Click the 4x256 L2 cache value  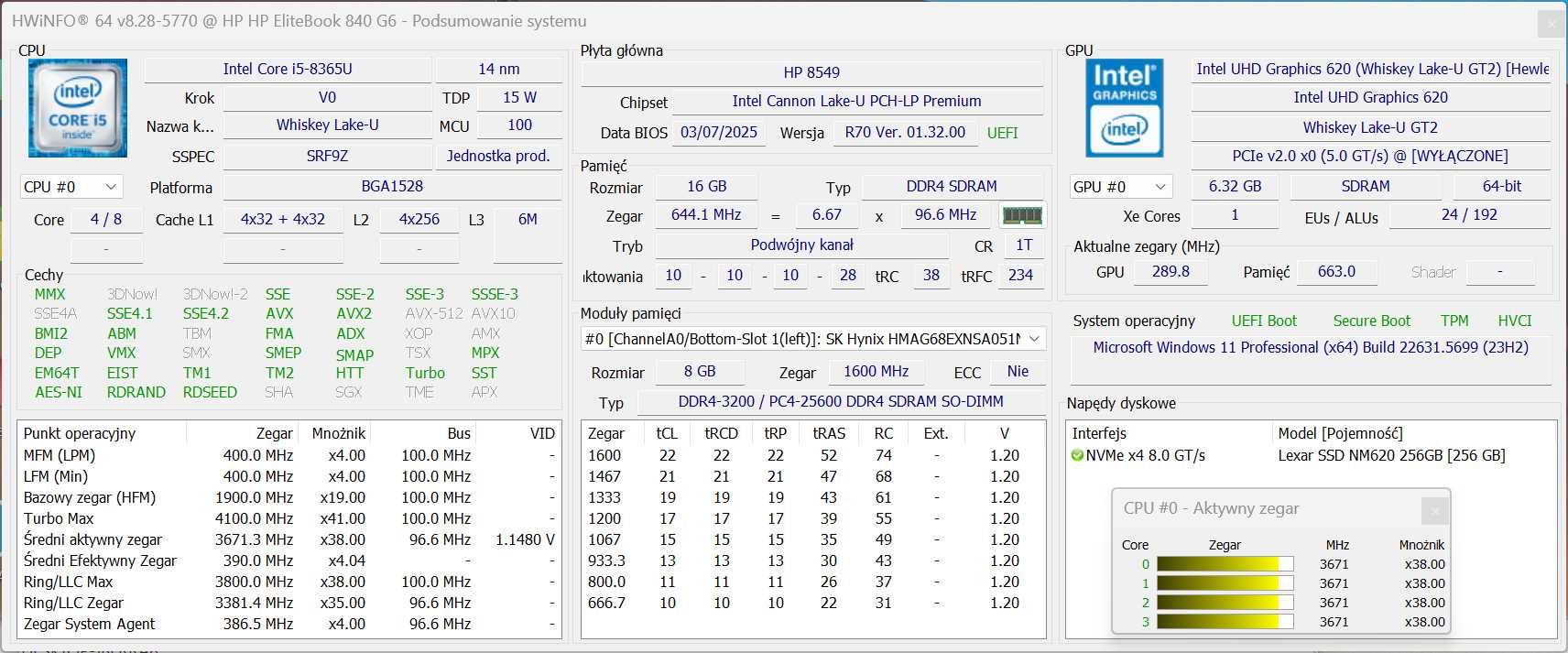pyautogui.click(x=419, y=220)
